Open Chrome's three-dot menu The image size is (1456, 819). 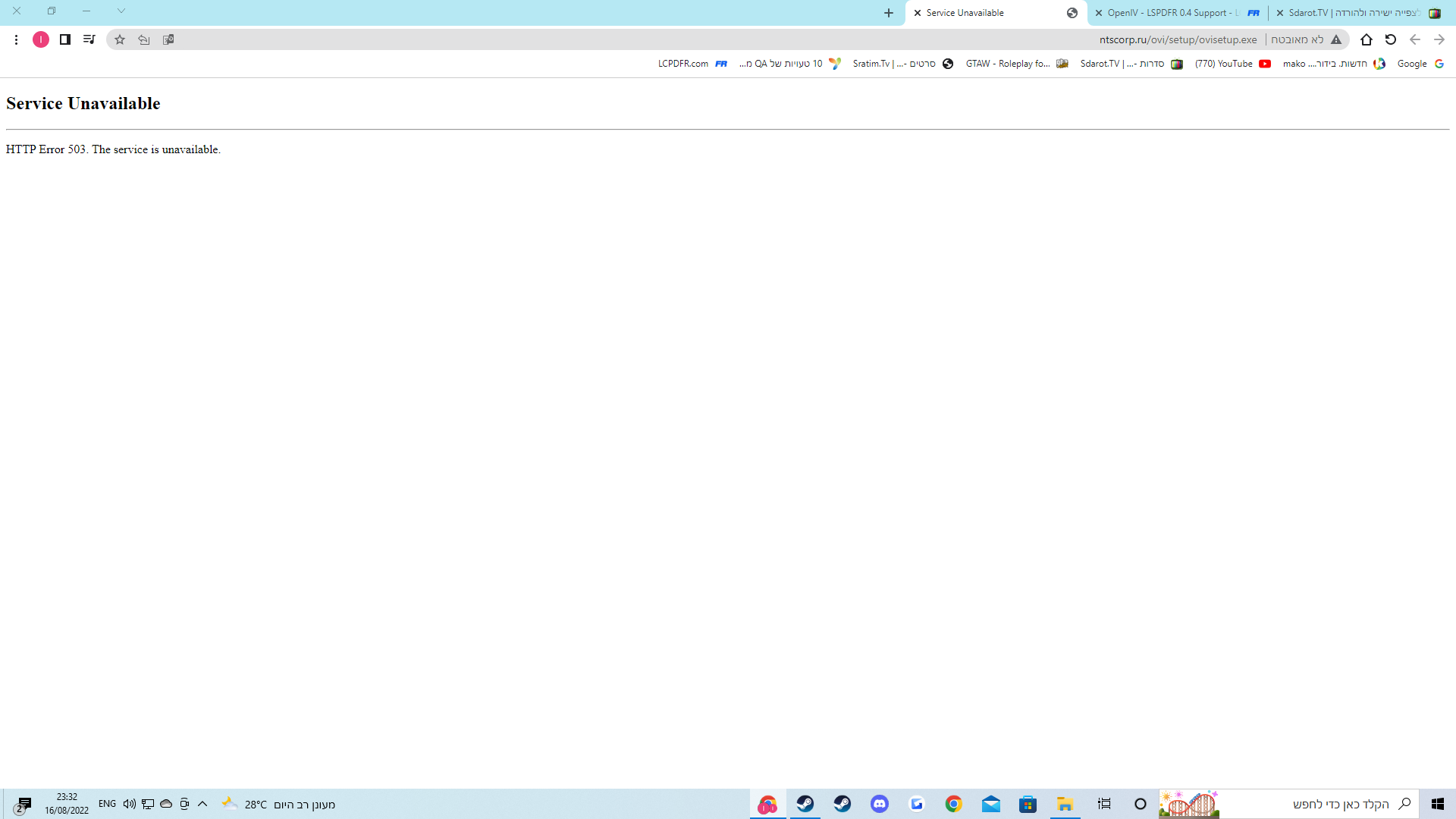click(x=16, y=39)
